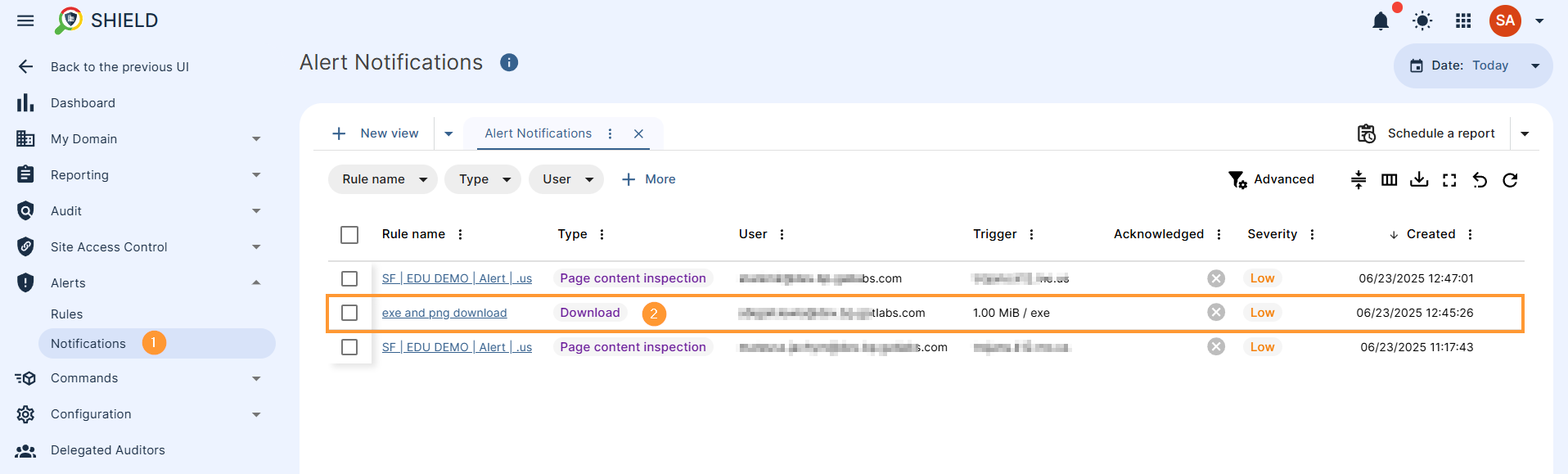Open the Type filter
1568x474 pixels.
coord(483,179)
